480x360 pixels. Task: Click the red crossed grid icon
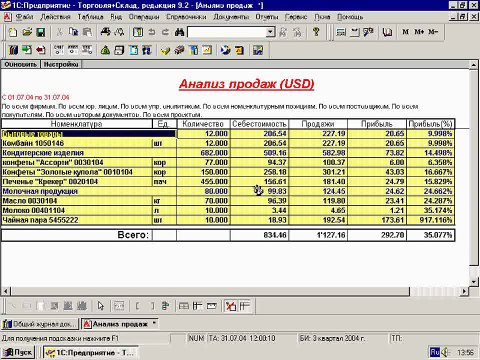(x=230, y=305)
